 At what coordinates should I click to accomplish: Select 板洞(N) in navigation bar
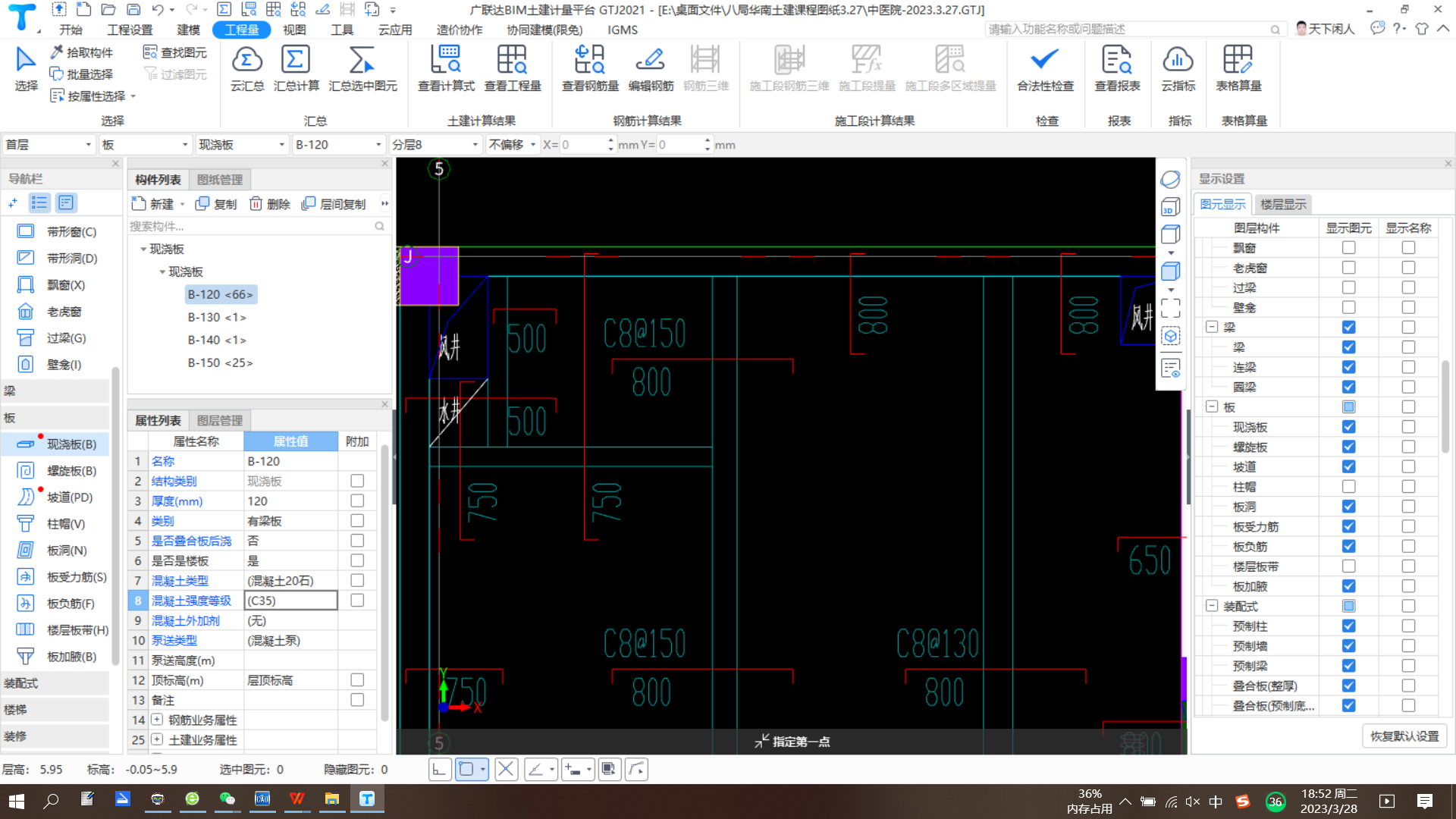point(52,551)
